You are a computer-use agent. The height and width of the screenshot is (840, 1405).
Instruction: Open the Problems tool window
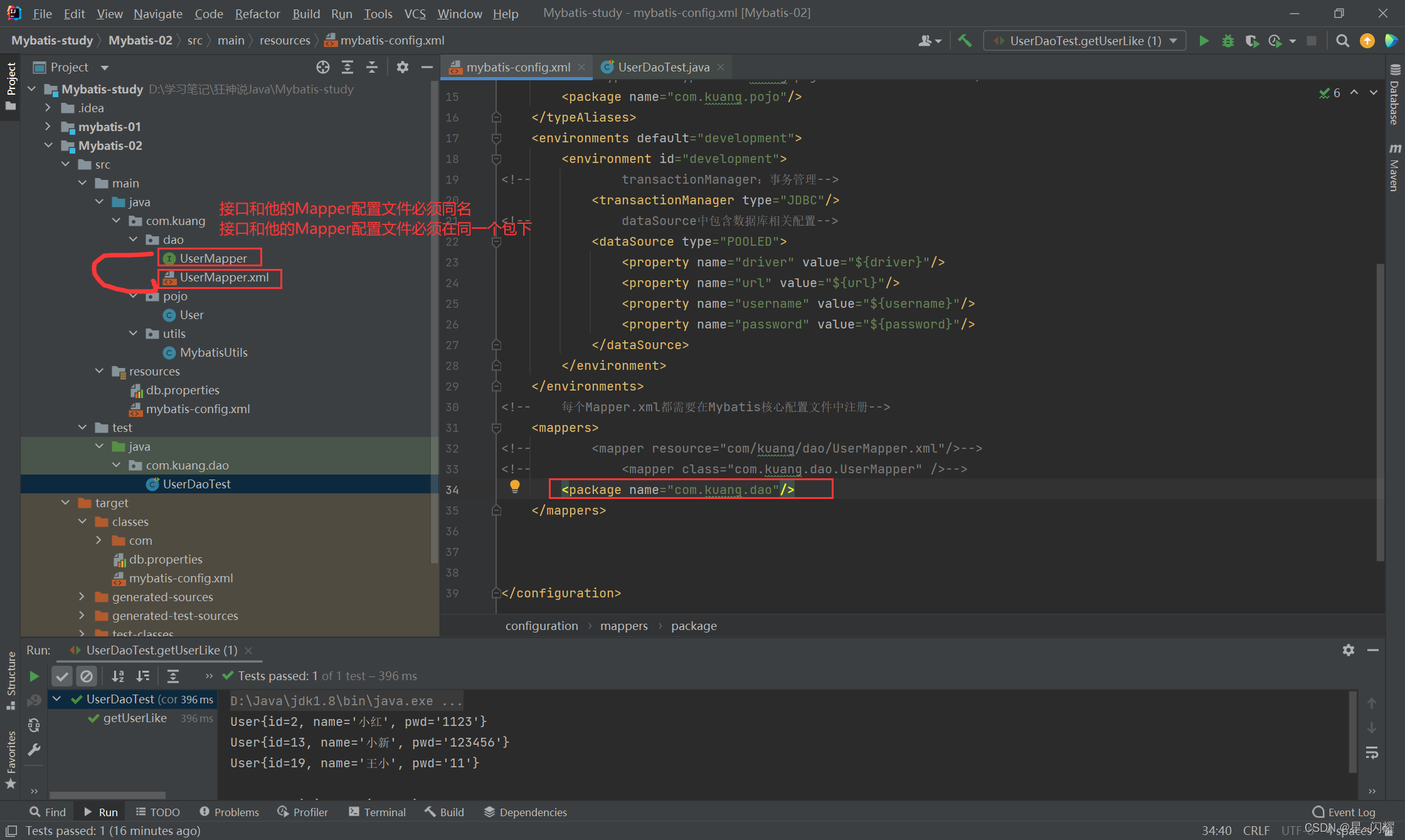coord(229,812)
